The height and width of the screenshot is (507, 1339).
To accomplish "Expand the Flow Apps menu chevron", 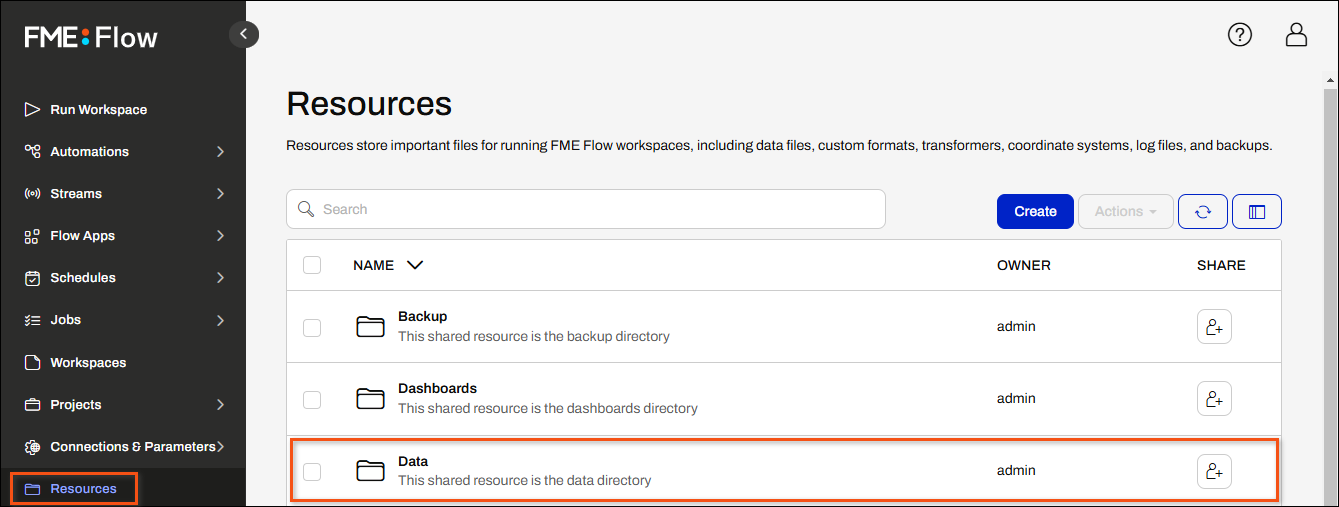I will coord(220,236).
